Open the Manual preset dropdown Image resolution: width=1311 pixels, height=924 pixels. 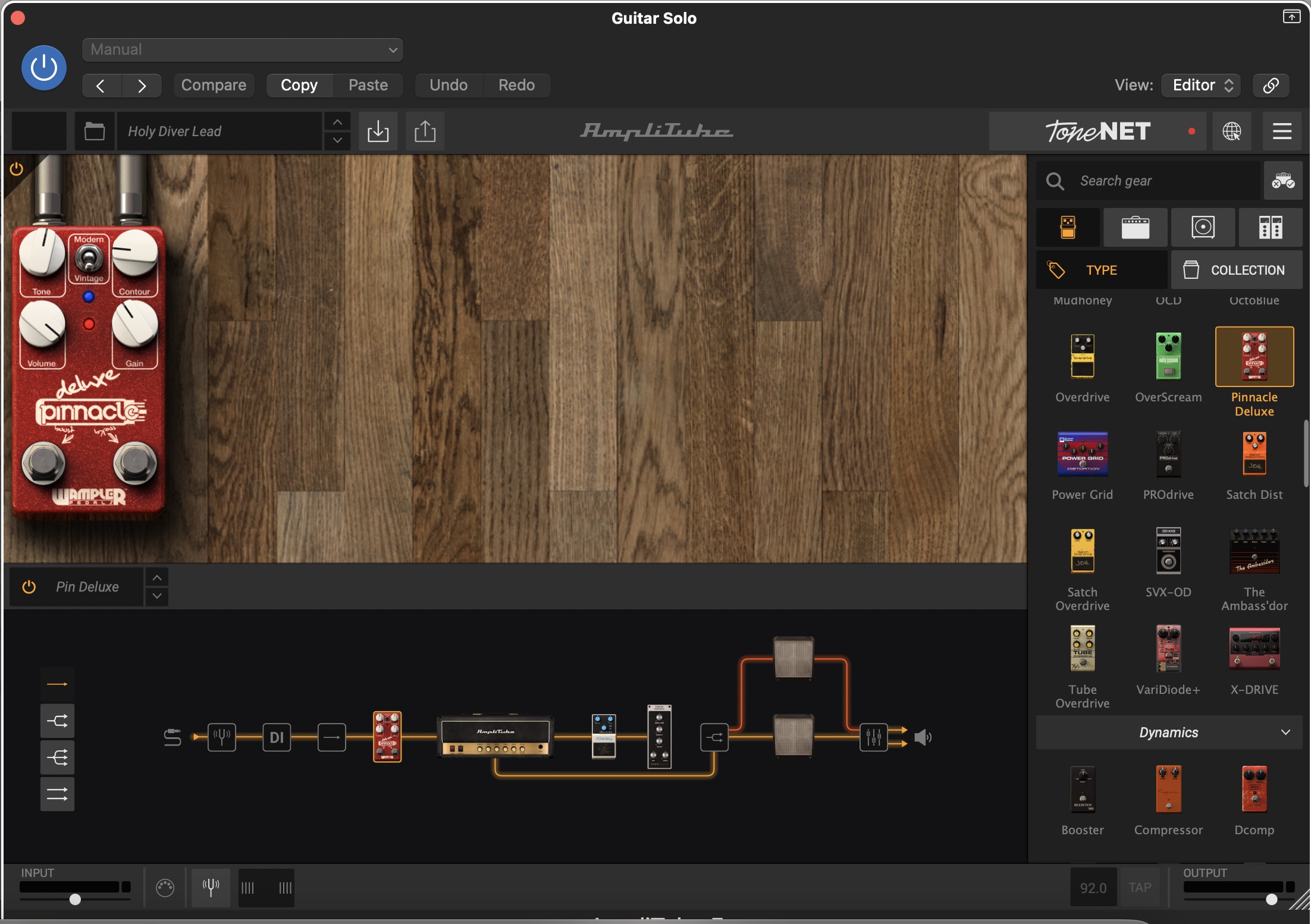(x=243, y=50)
